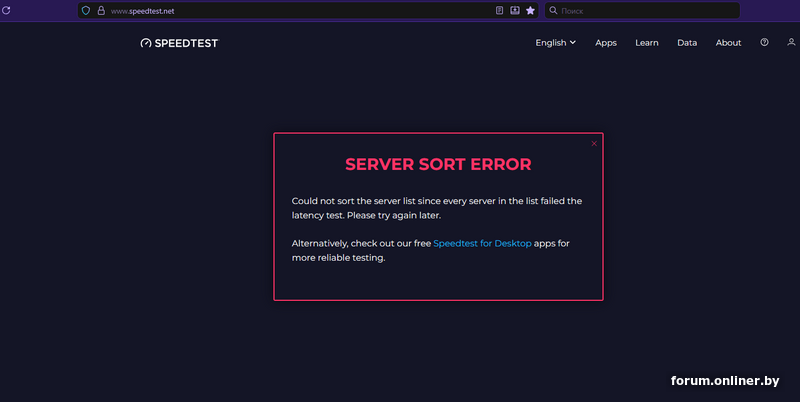
Task: Click the bookmark star icon
Action: point(530,10)
